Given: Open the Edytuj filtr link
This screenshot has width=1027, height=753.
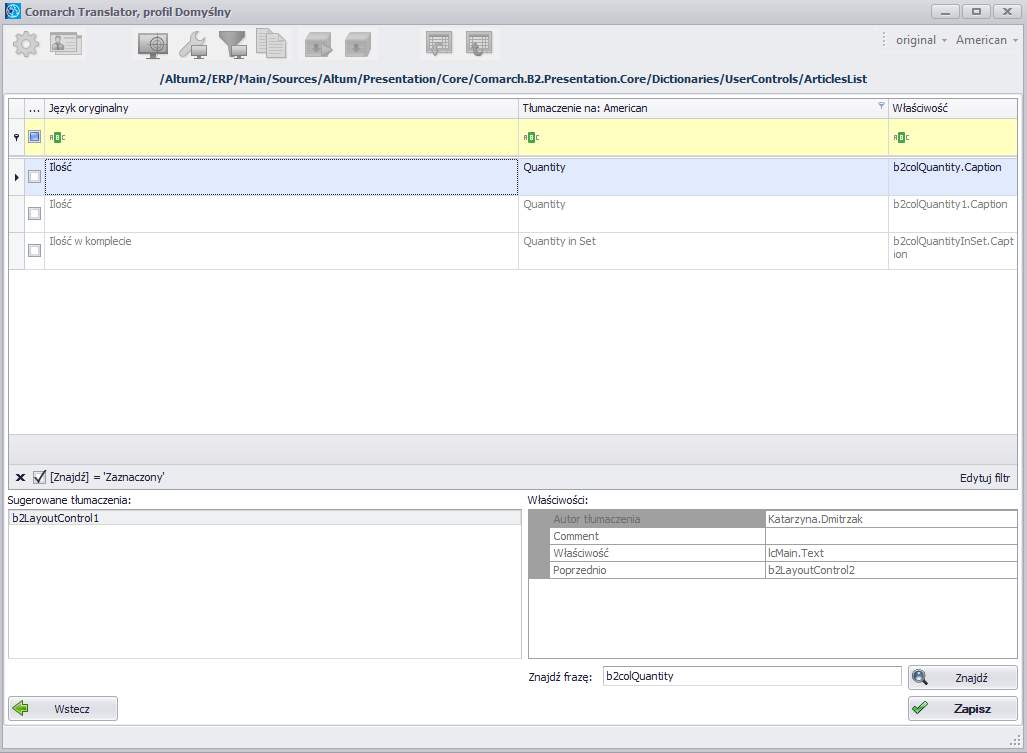Looking at the screenshot, I should click(x=985, y=478).
